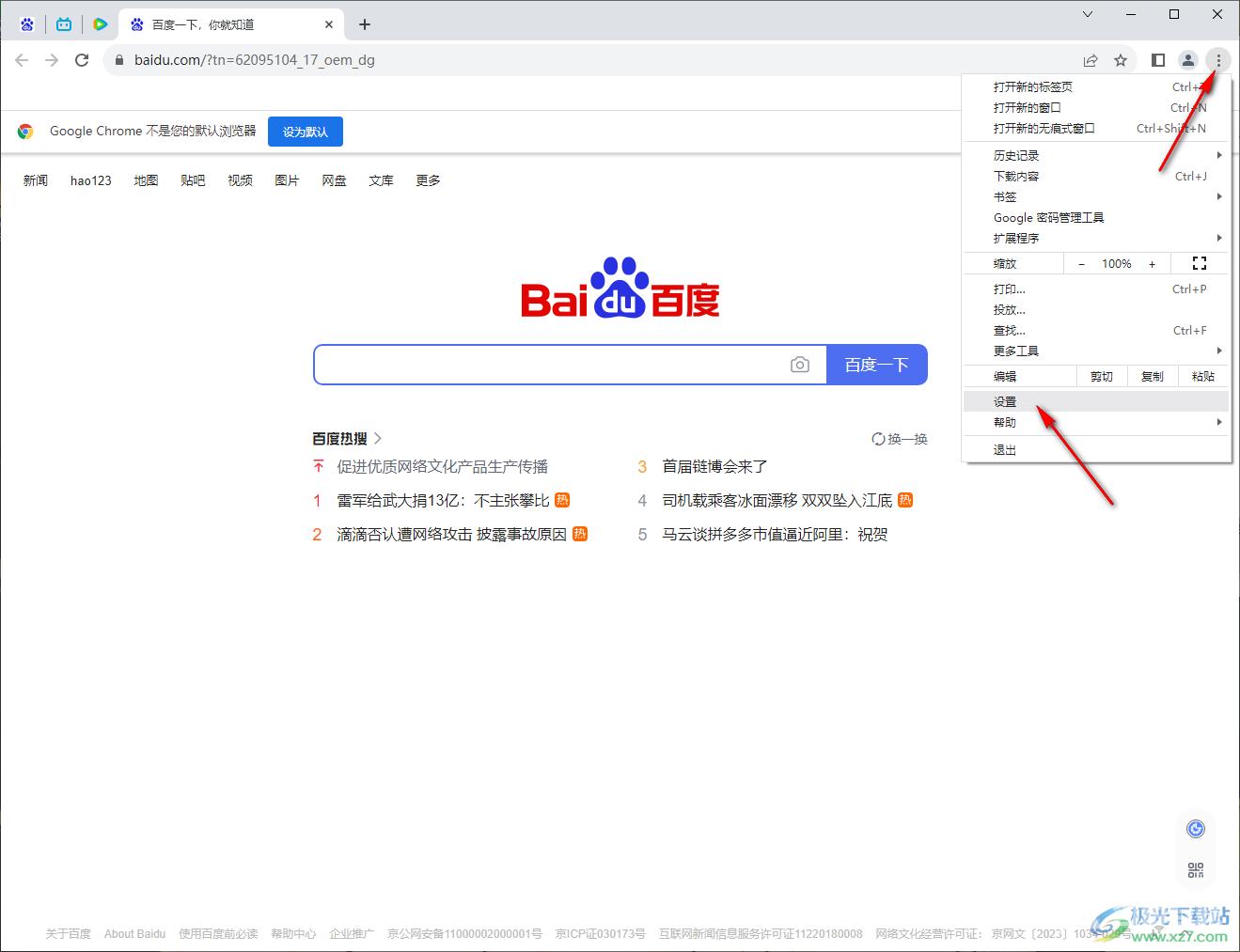Expand the 更多工具 submenu
Screen dimensions: 1240x952
pyautogui.click(x=1097, y=351)
